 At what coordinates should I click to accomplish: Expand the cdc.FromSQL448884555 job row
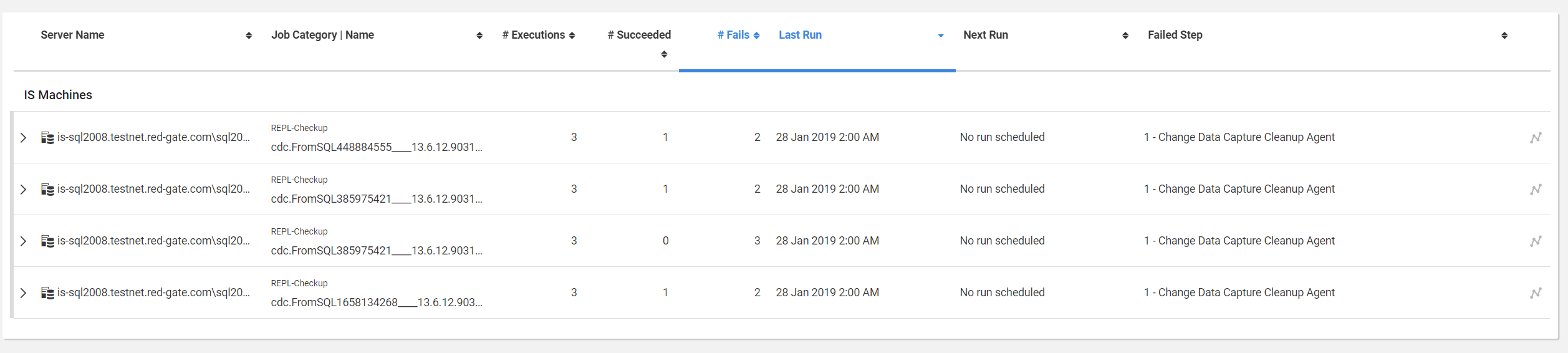pyautogui.click(x=23, y=137)
